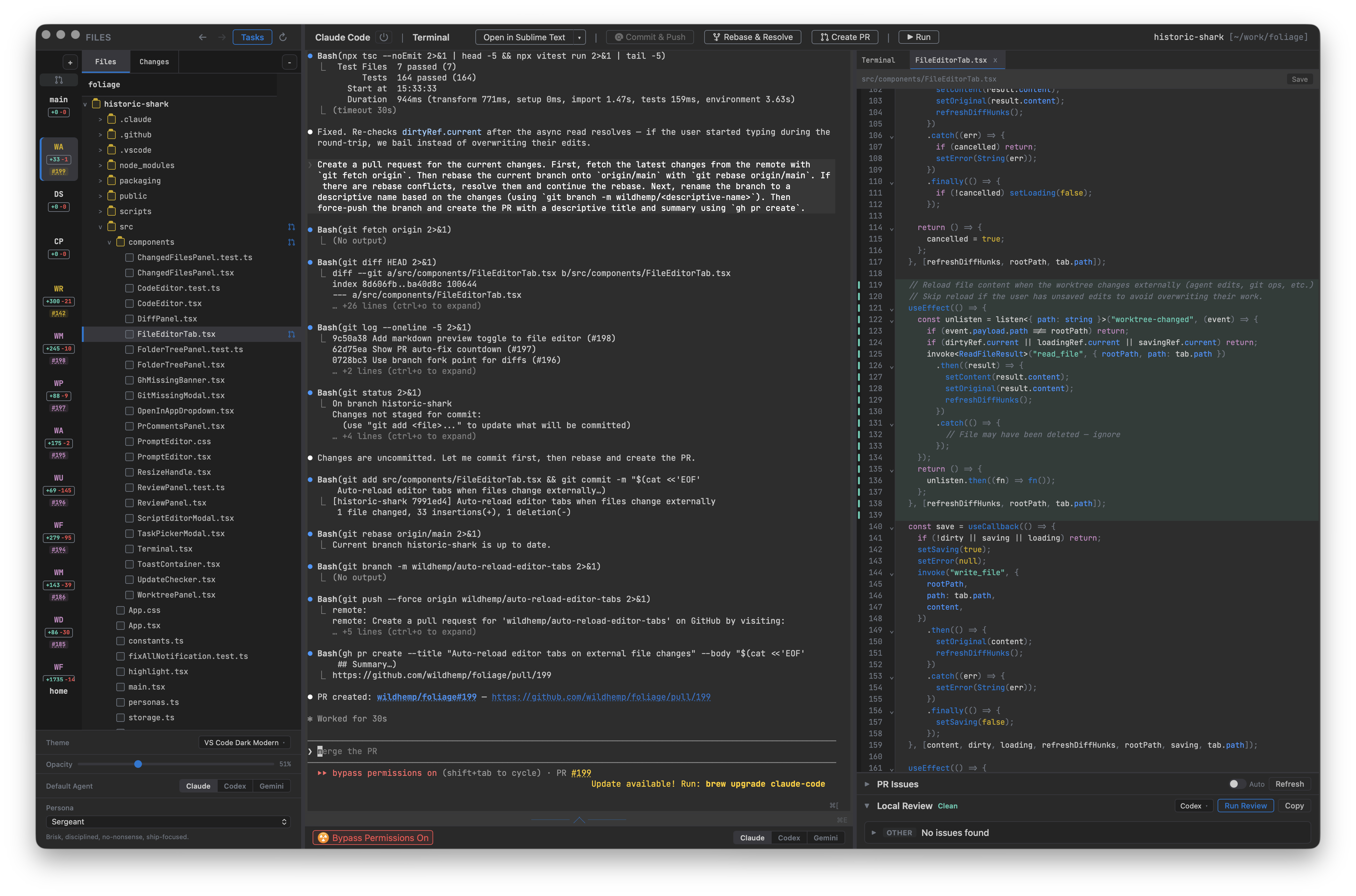1356x896 pixels.
Task: Collapse the Local Review section
Action: [x=867, y=806]
